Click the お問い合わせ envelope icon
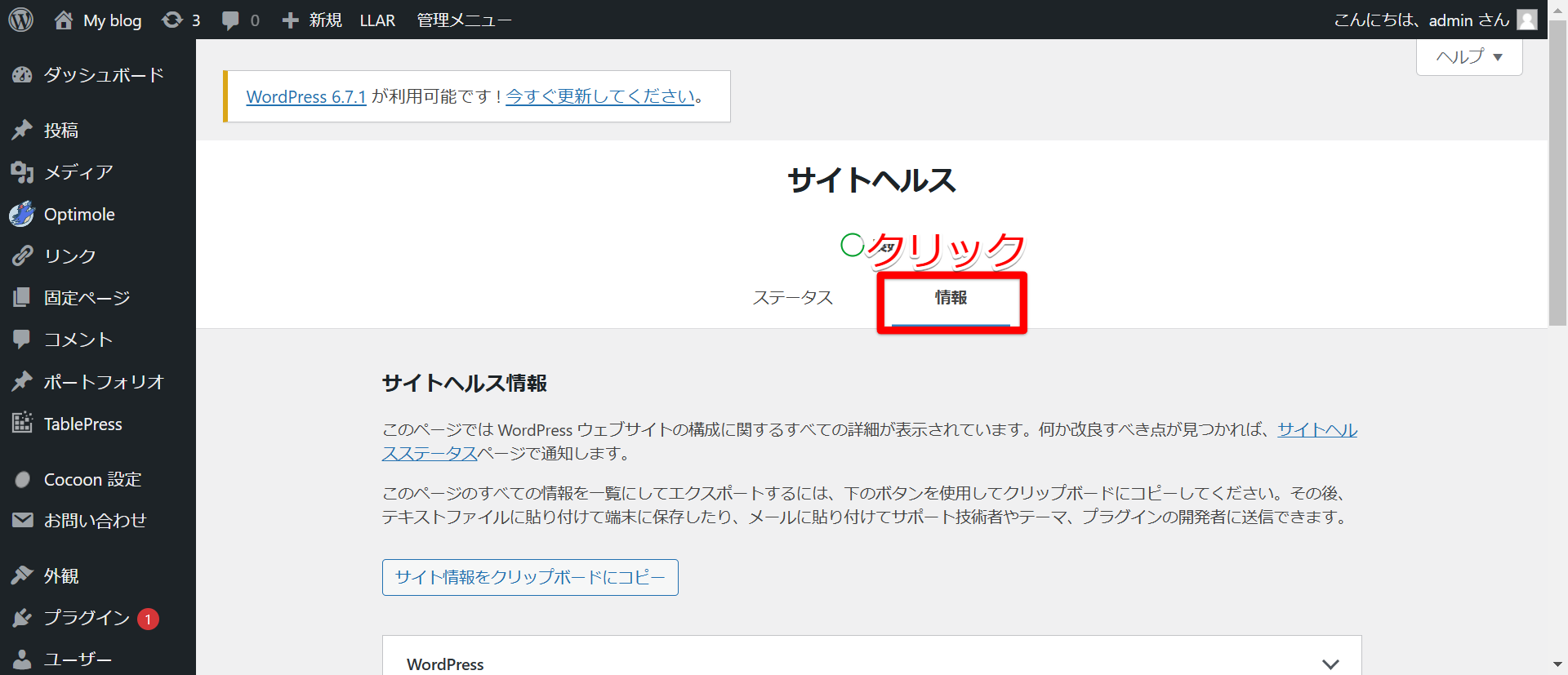The width and height of the screenshot is (1568, 675). click(22, 521)
